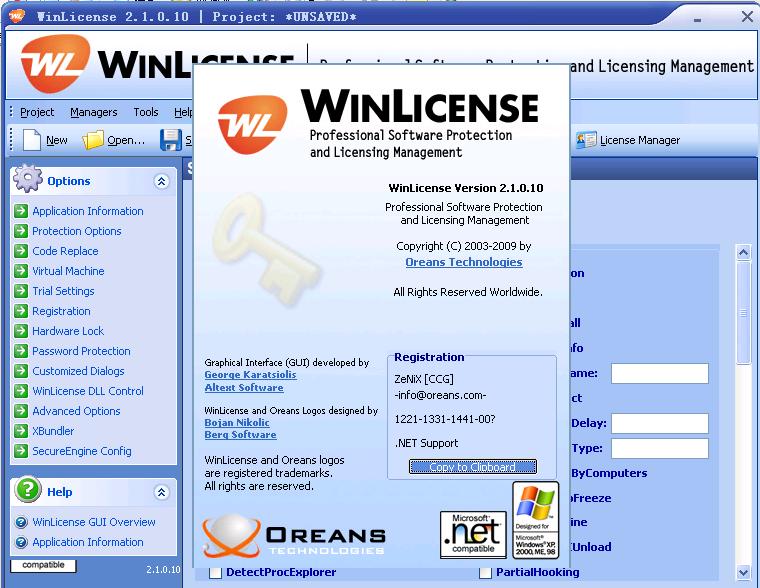Collapse the Help panel chevron
The width and height of the screenshot is (760, 588).
[161, 493]
